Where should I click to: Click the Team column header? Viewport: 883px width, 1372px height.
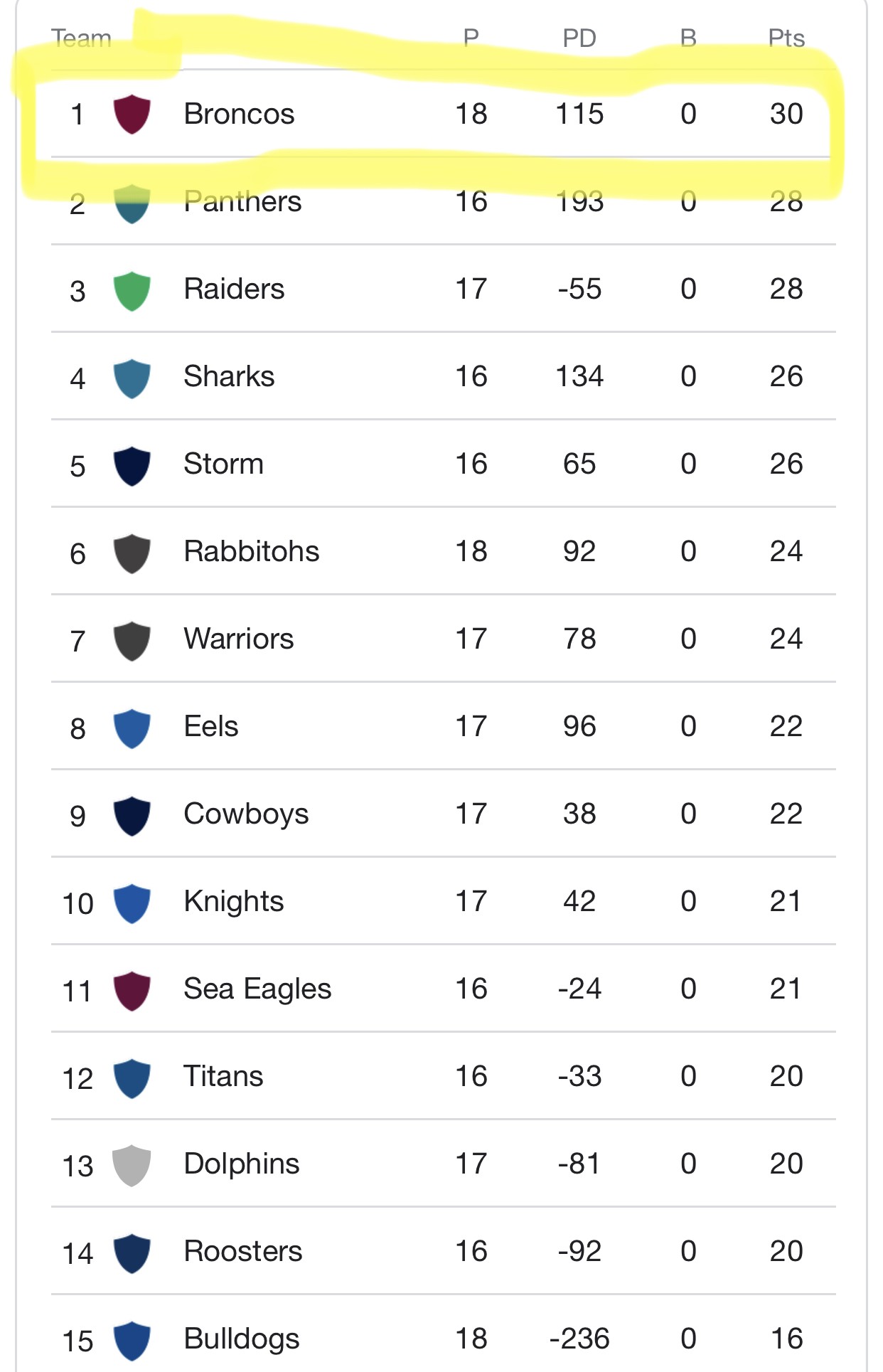[82, 38]
